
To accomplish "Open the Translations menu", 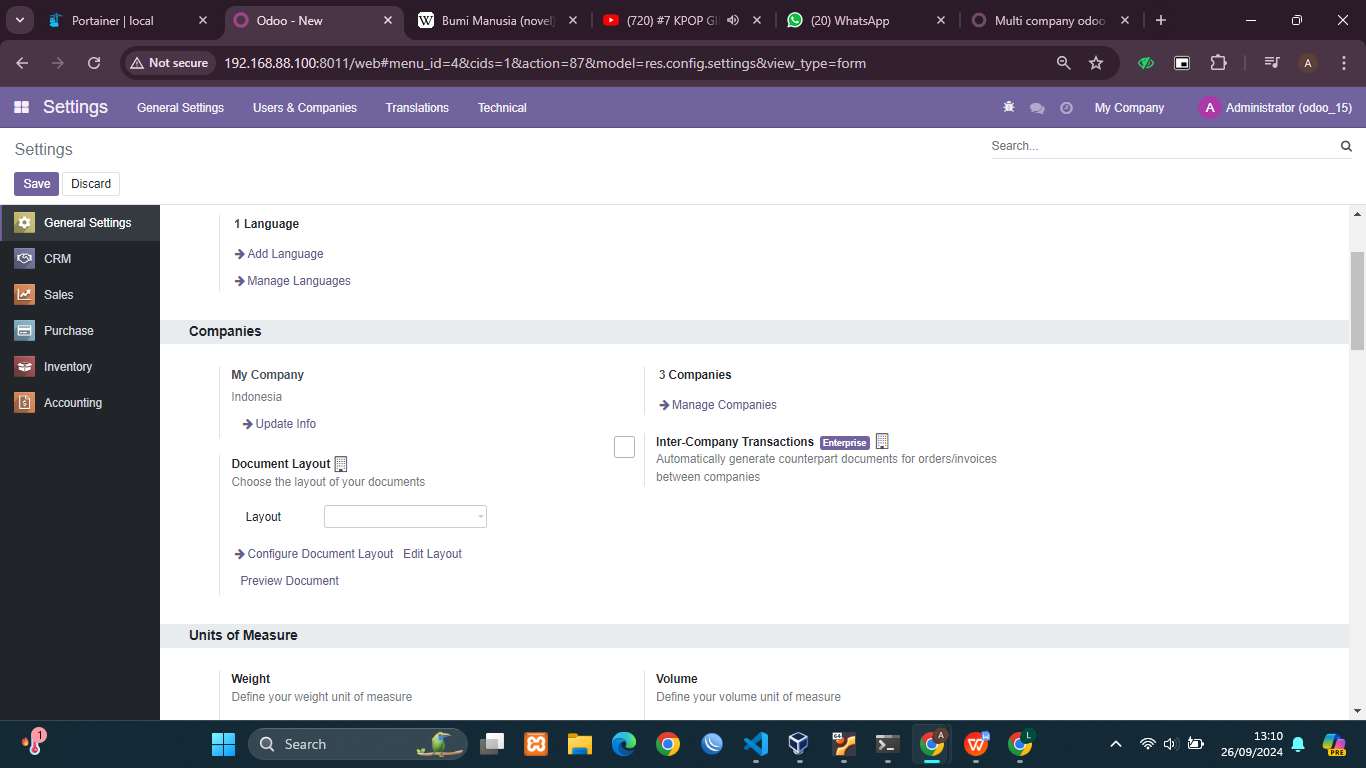I will [x=417, y=108].
